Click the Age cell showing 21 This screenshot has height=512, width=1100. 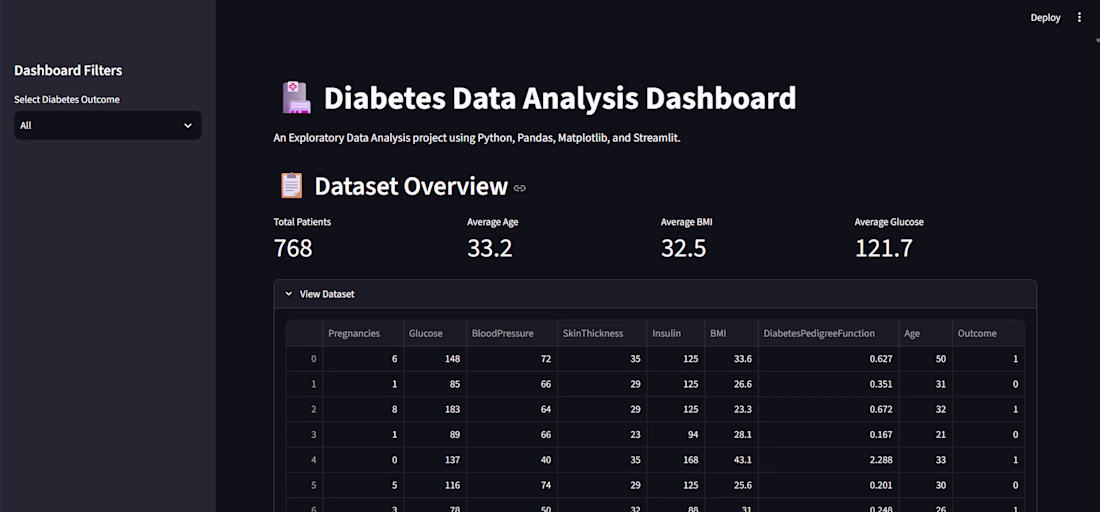[925, 434]
